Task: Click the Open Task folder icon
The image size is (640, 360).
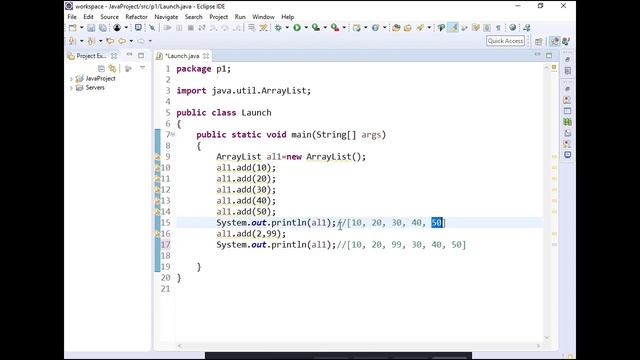Action: pos(408,27)
